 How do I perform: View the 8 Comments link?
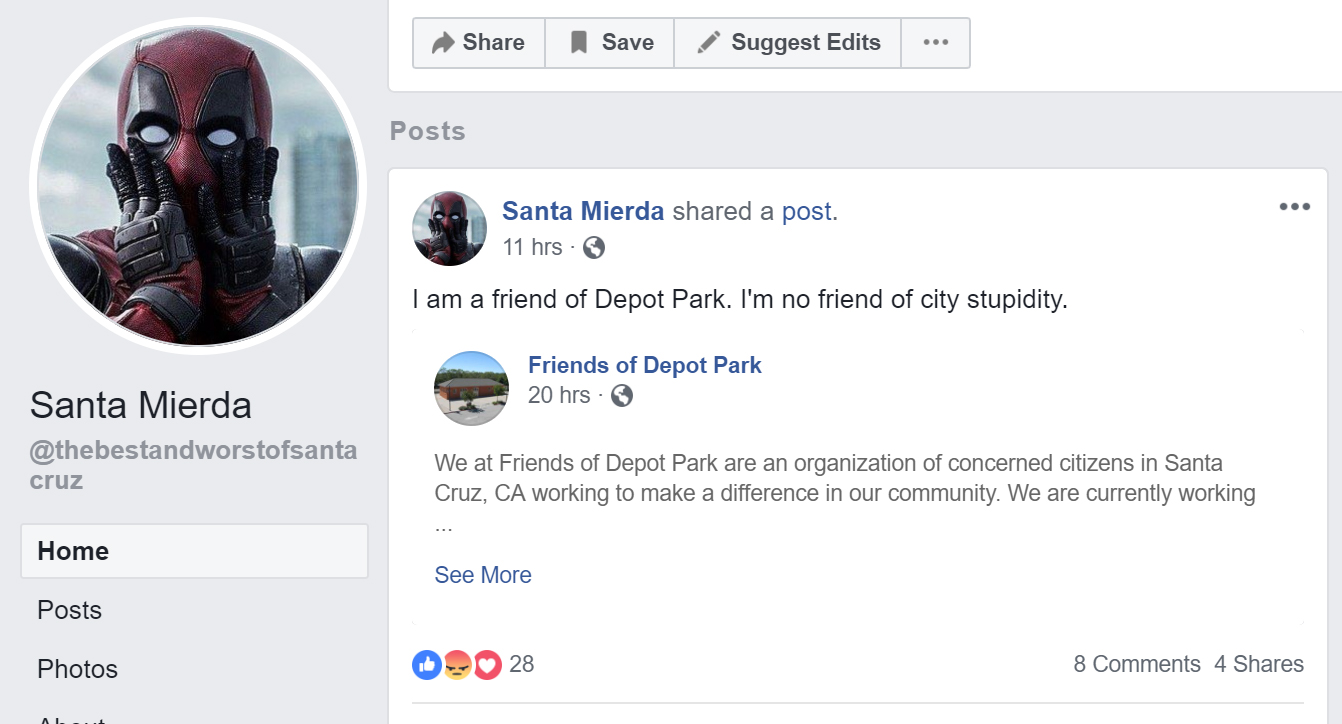tap(1137, 664)
